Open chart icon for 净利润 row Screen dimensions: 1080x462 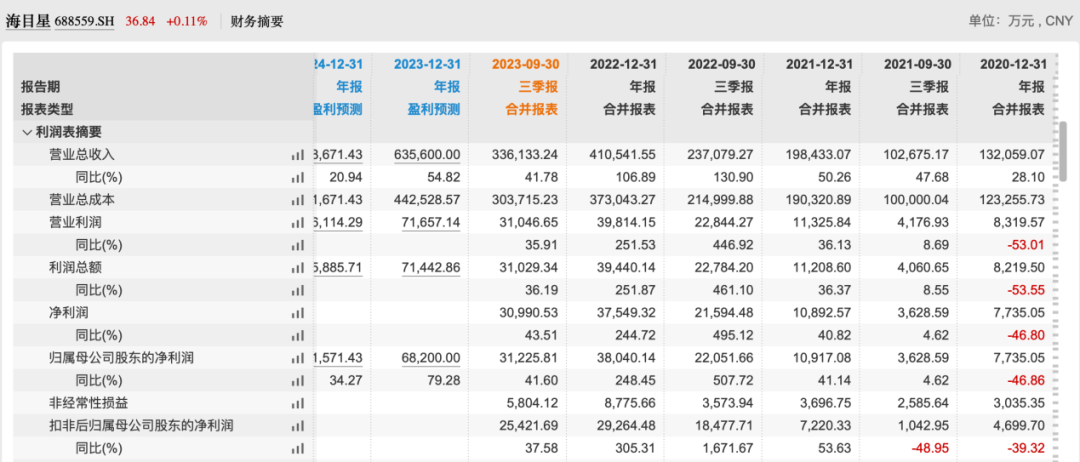[298, 313]
